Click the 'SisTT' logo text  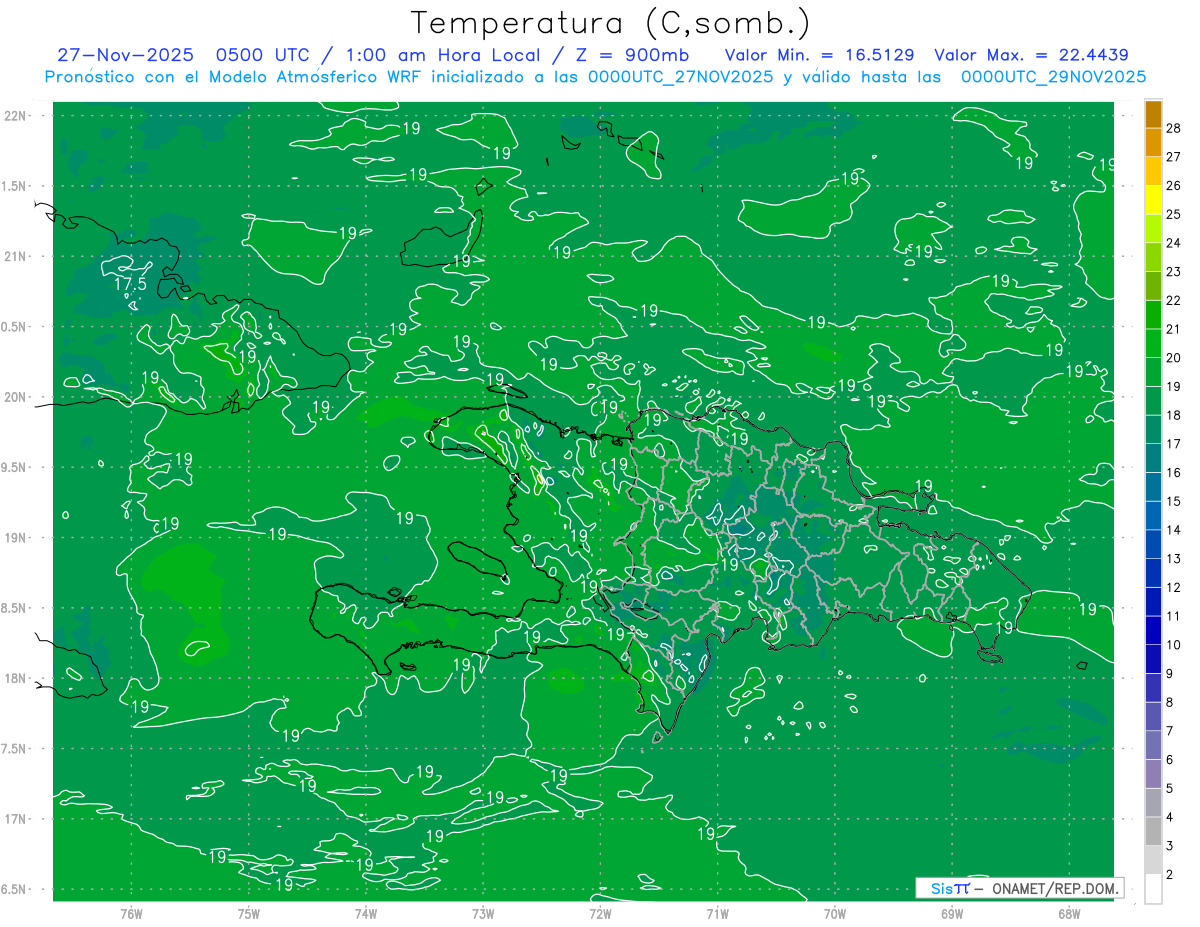(x=950, y=888)
